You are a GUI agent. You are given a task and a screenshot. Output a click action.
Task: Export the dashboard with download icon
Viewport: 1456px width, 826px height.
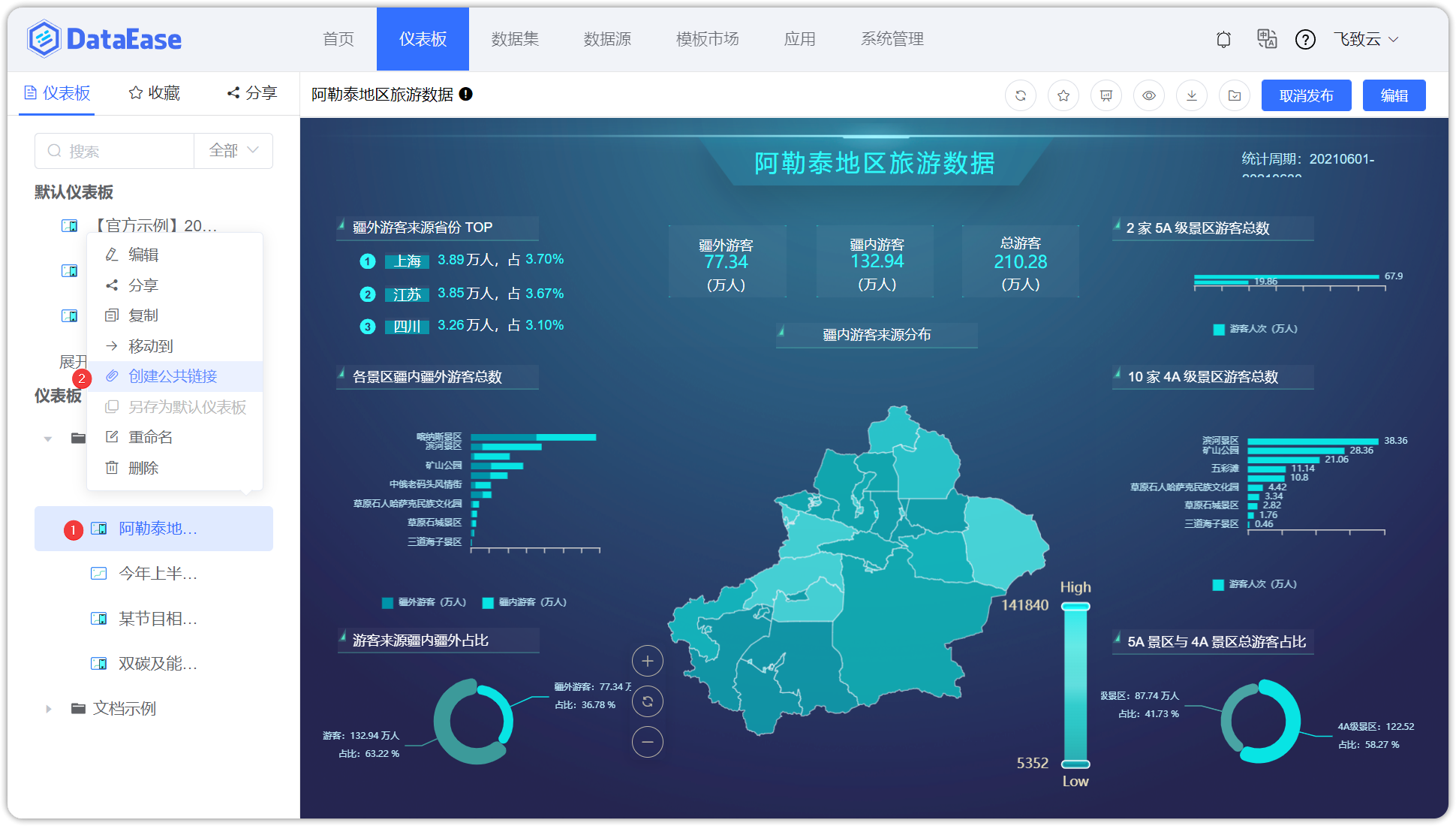coord(1191,95)
